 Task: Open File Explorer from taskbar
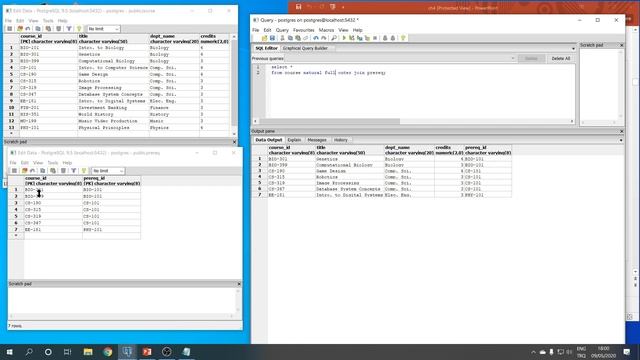[x=88, y=352]
